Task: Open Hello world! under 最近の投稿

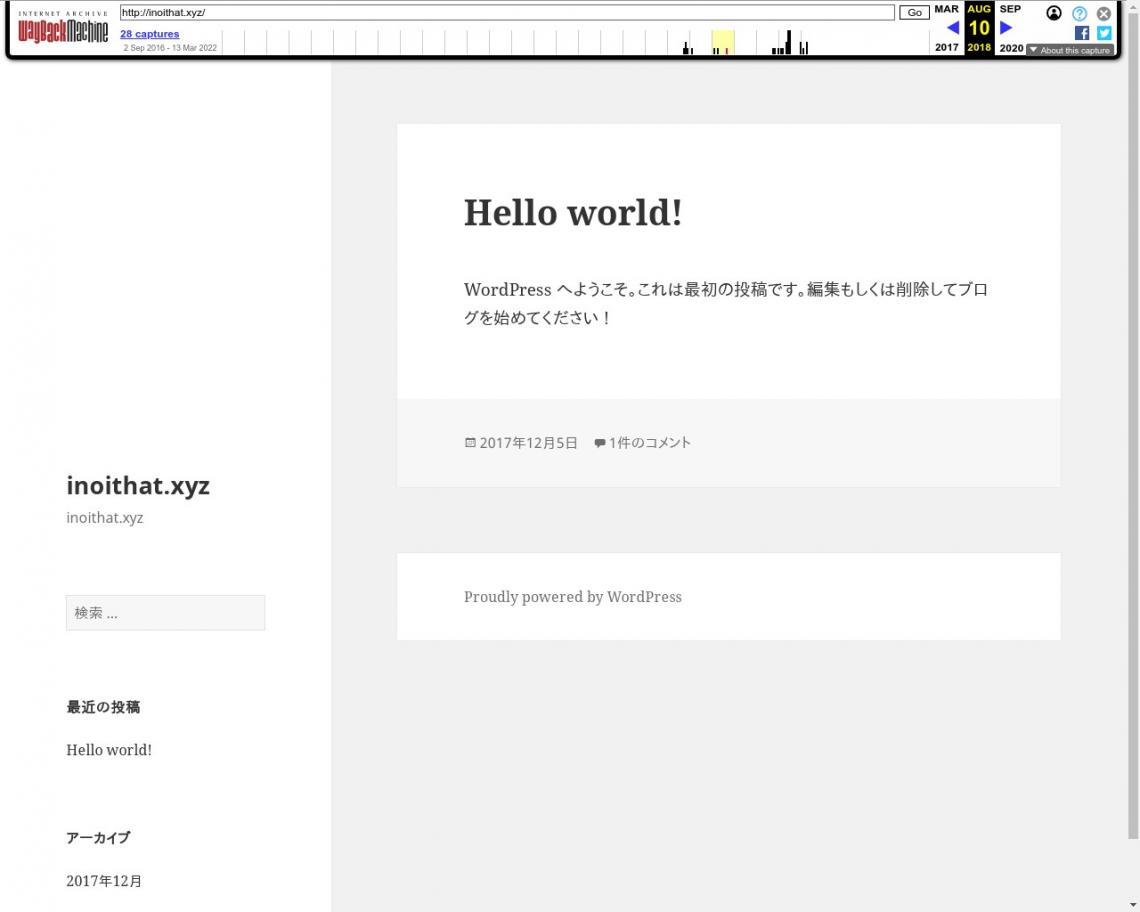Action: [109, 750]
